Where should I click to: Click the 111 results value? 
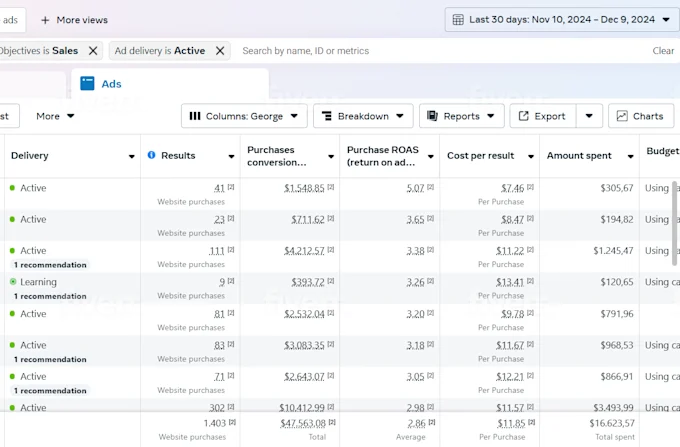point(217,251)
